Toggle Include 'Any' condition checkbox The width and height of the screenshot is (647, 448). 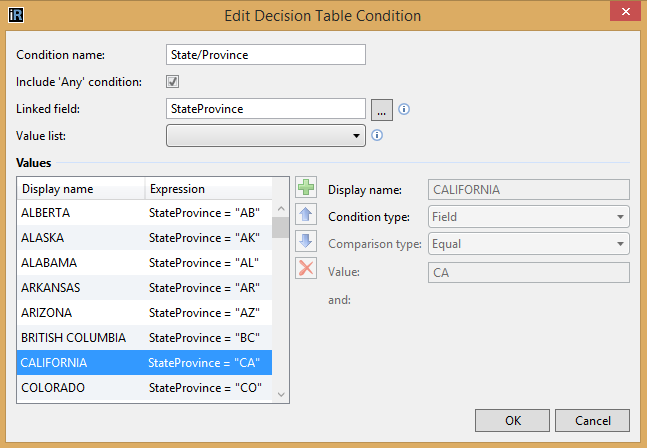click(x=172, y=82)
